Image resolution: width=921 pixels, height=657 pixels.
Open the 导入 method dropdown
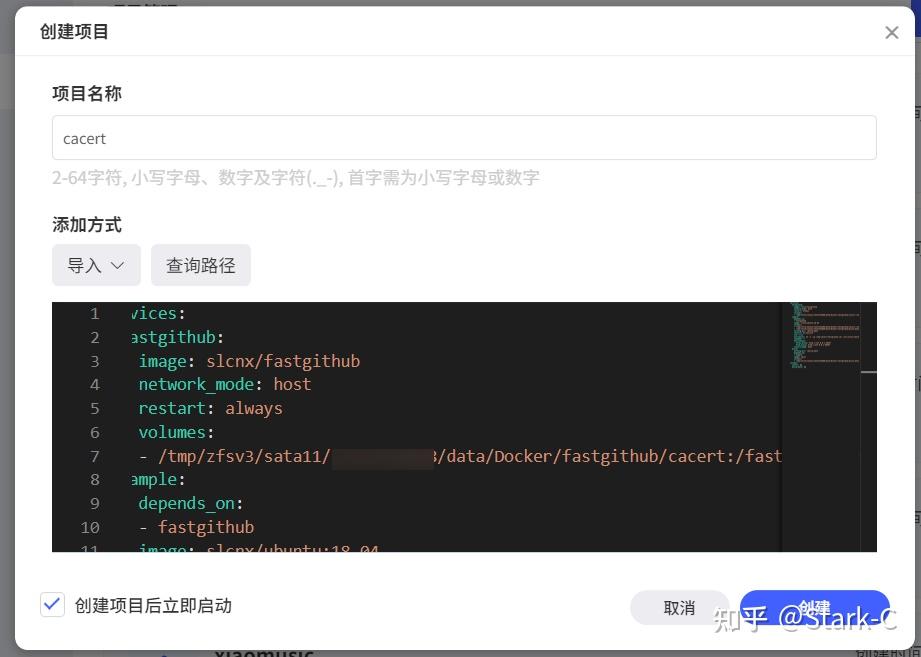[96, 265]
